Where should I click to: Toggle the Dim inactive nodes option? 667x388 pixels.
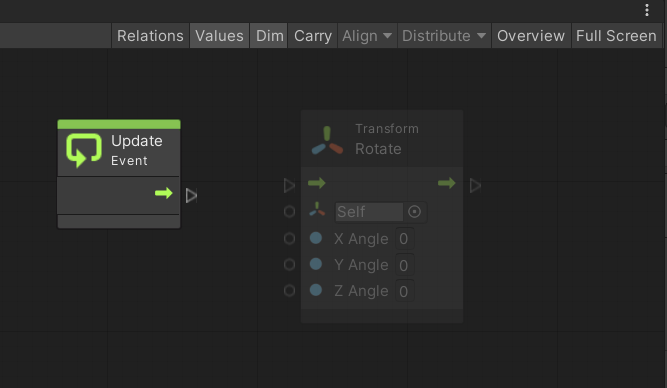tap(269, 36)
